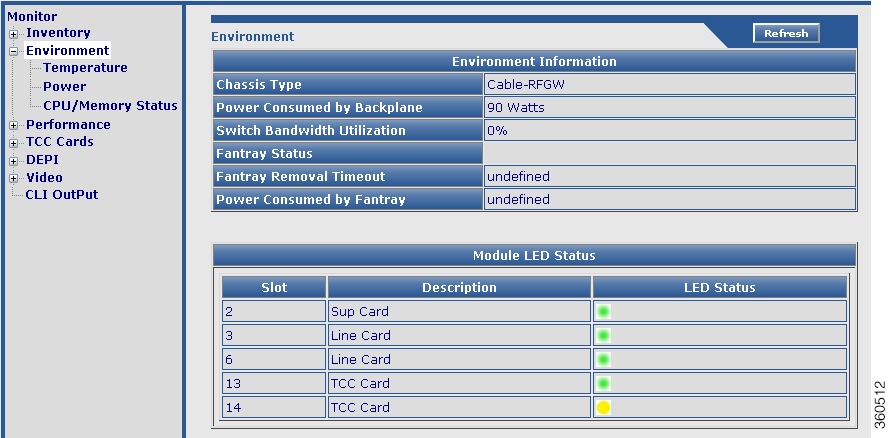The image size is (888, 438).
Task: Click the Description column header
Action: tap(459, 287)
